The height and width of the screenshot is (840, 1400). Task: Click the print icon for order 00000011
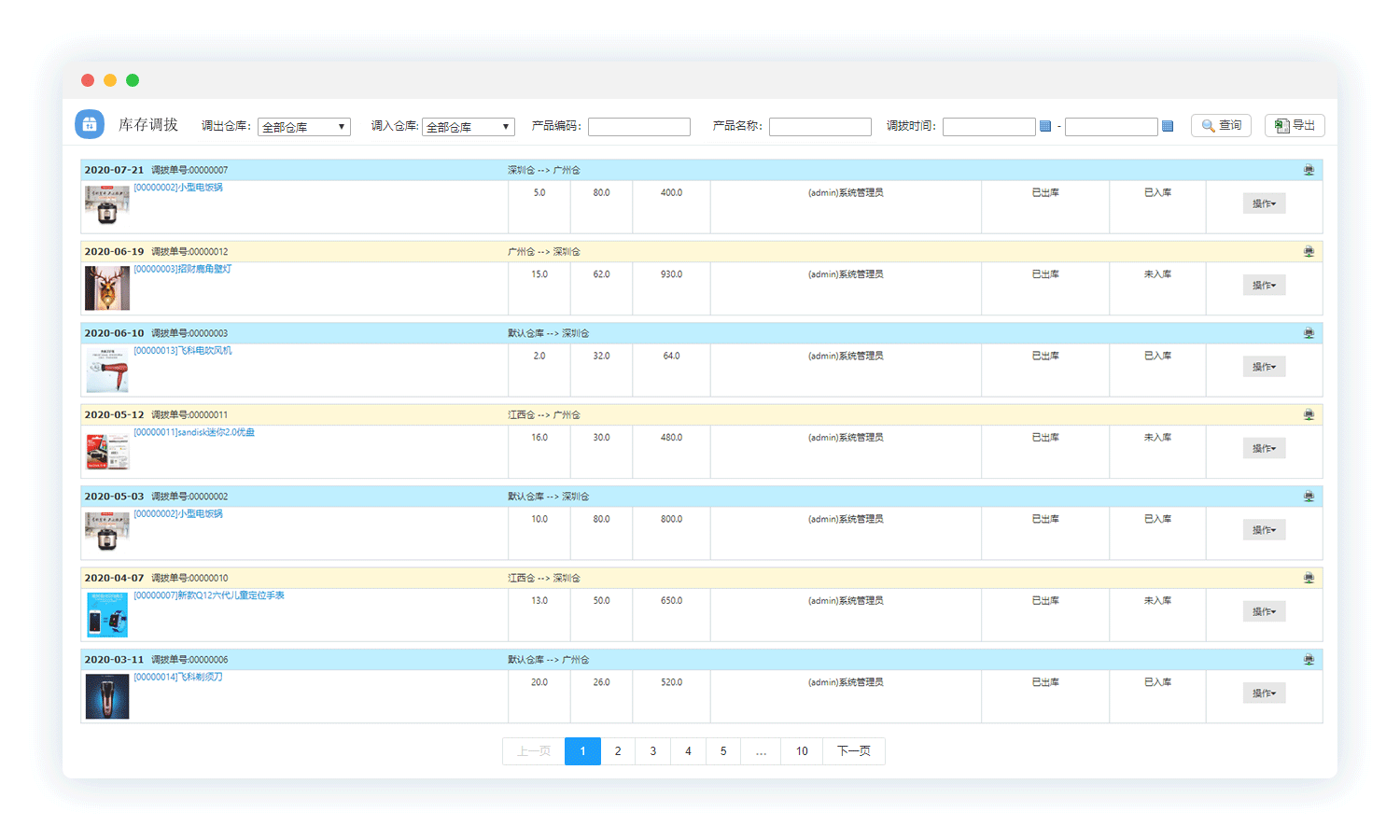1309,415
